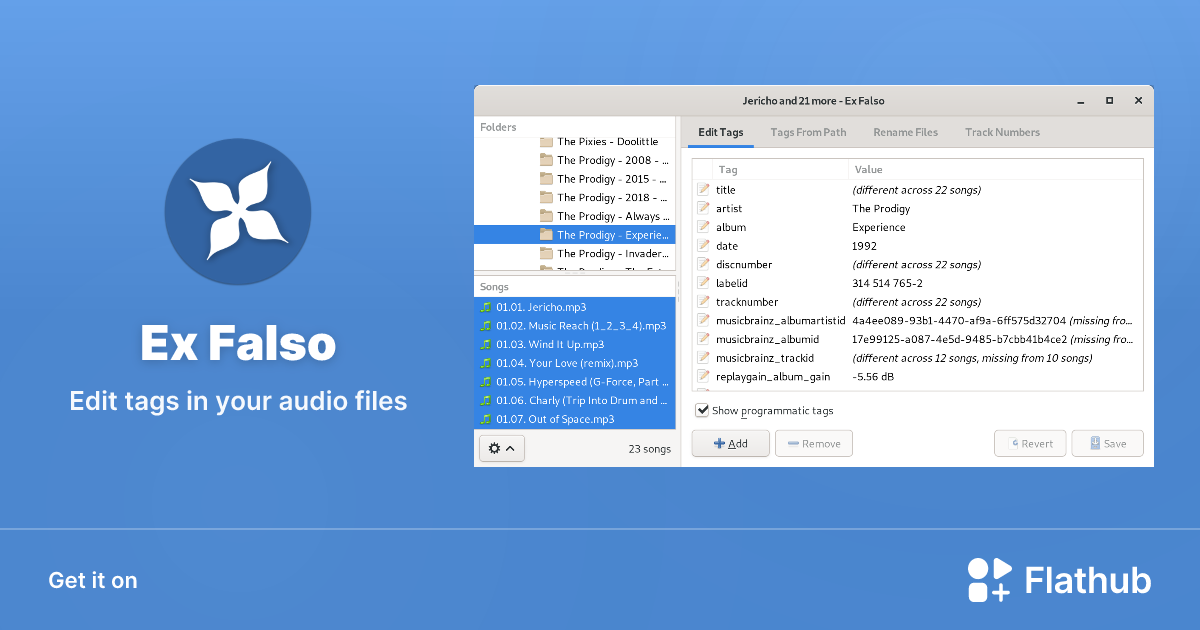Open the Rename Files tab
Image resolution: width=1200 pixels, height=630 pixels.
[x=905, y=132]
